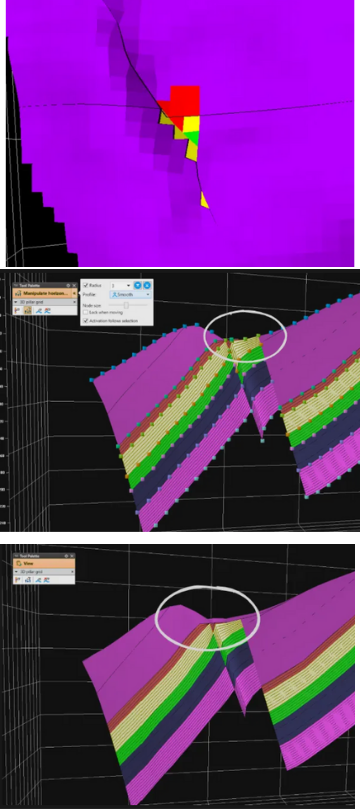Expand 3D pillar grid section in middle palette

coord(16,302)
